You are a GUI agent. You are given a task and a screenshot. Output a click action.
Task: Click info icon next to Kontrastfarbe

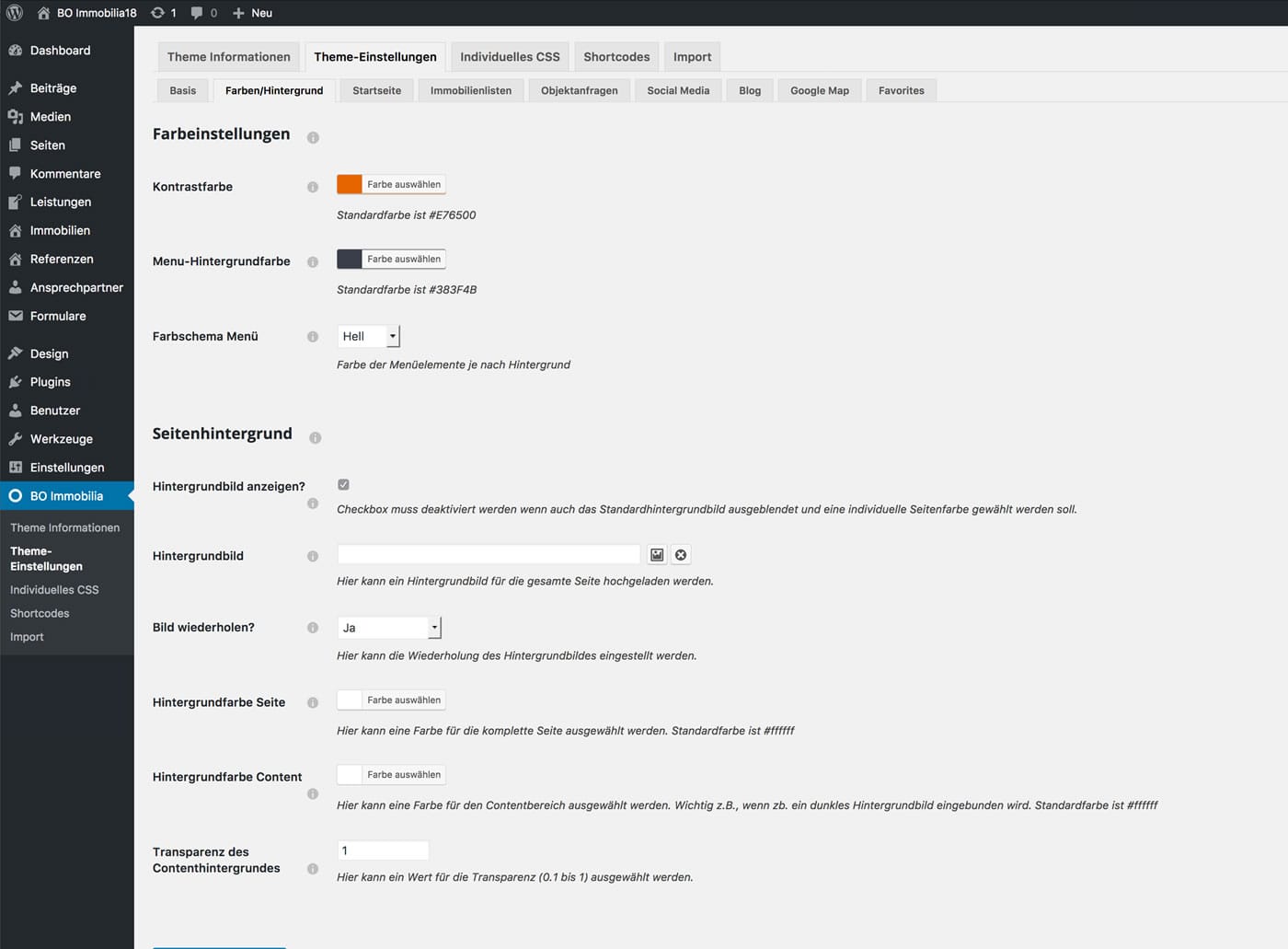pyautogui.click(x=313, y=187)
